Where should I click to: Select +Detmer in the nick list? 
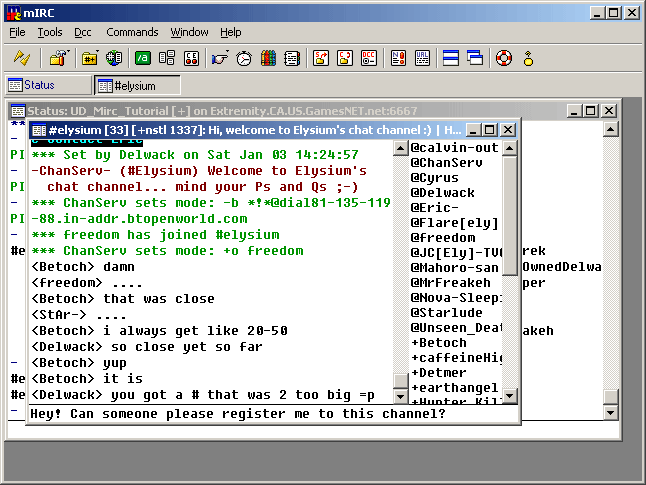438,373
